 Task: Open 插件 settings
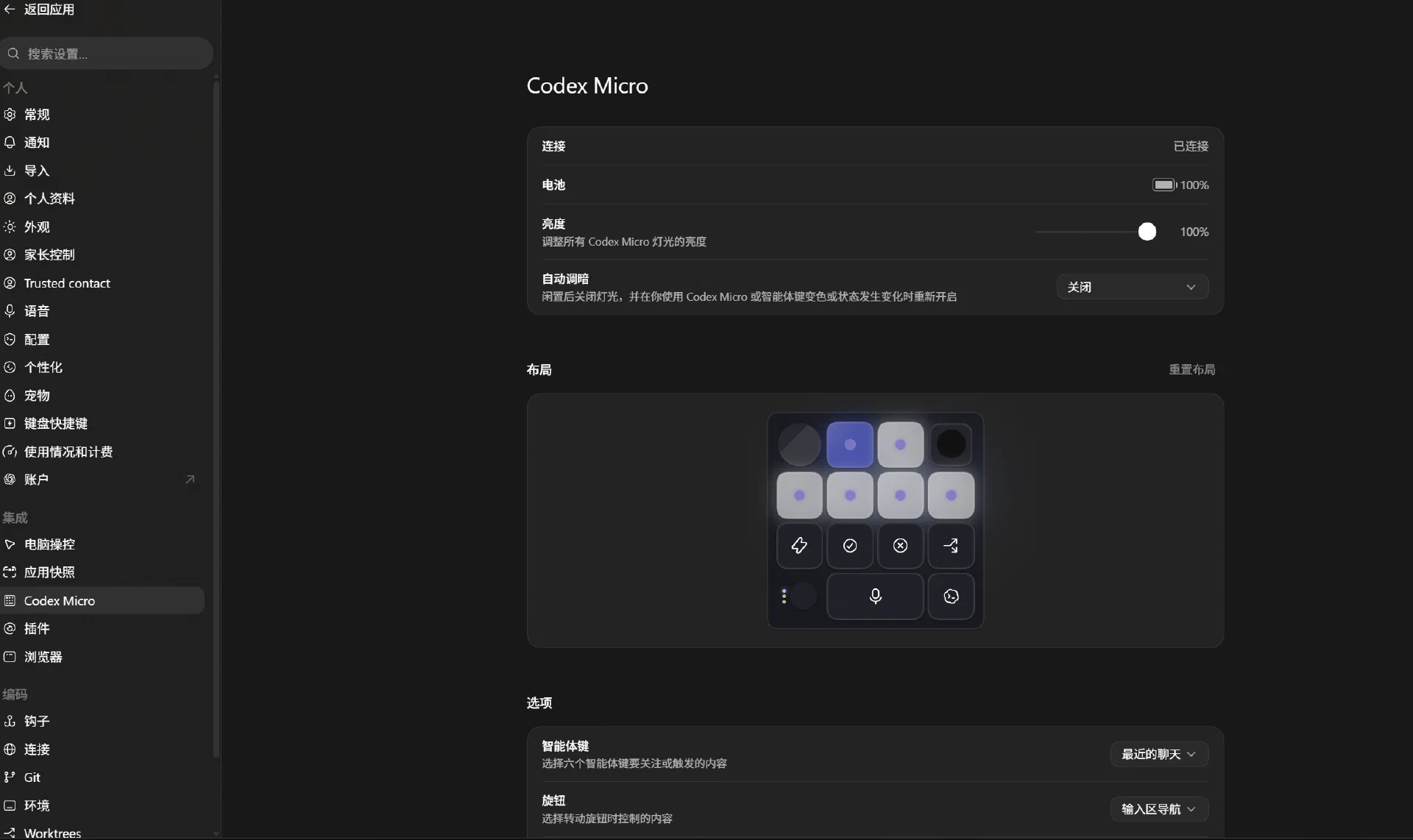[102, 628]
